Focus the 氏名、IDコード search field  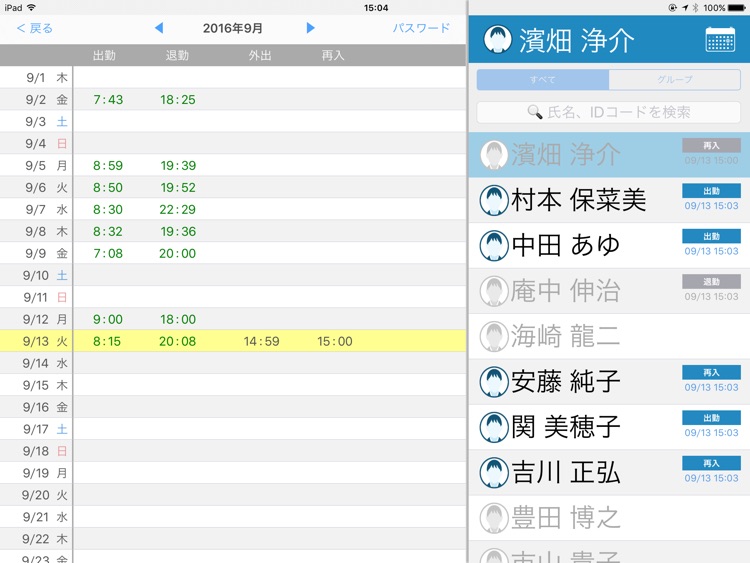tap(608, 112)
